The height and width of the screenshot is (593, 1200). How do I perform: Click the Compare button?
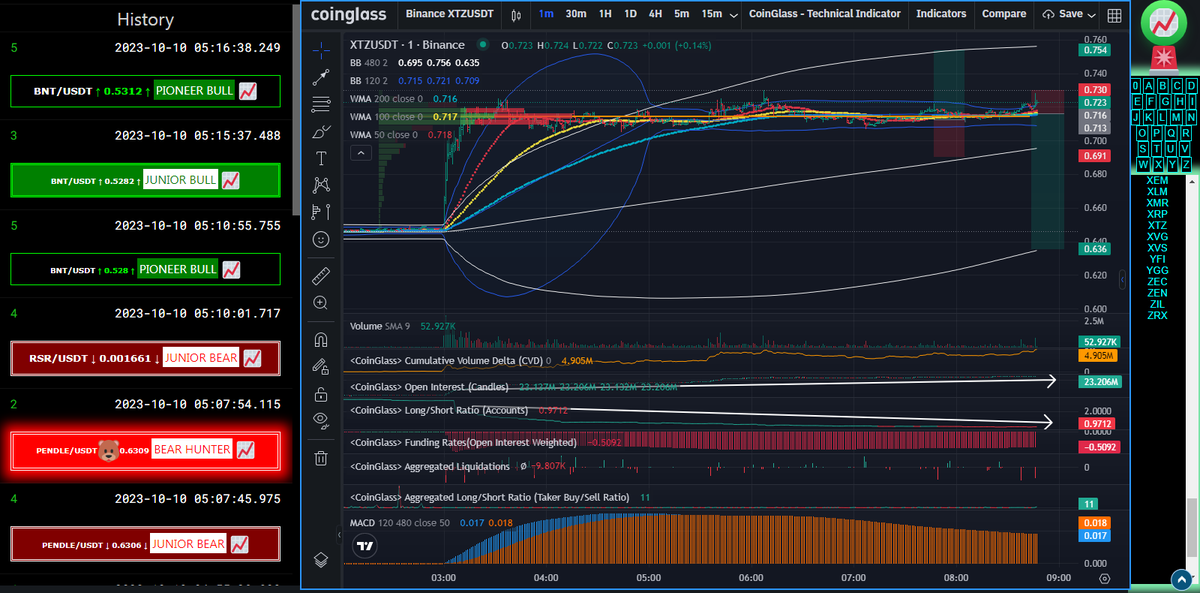1004,14
